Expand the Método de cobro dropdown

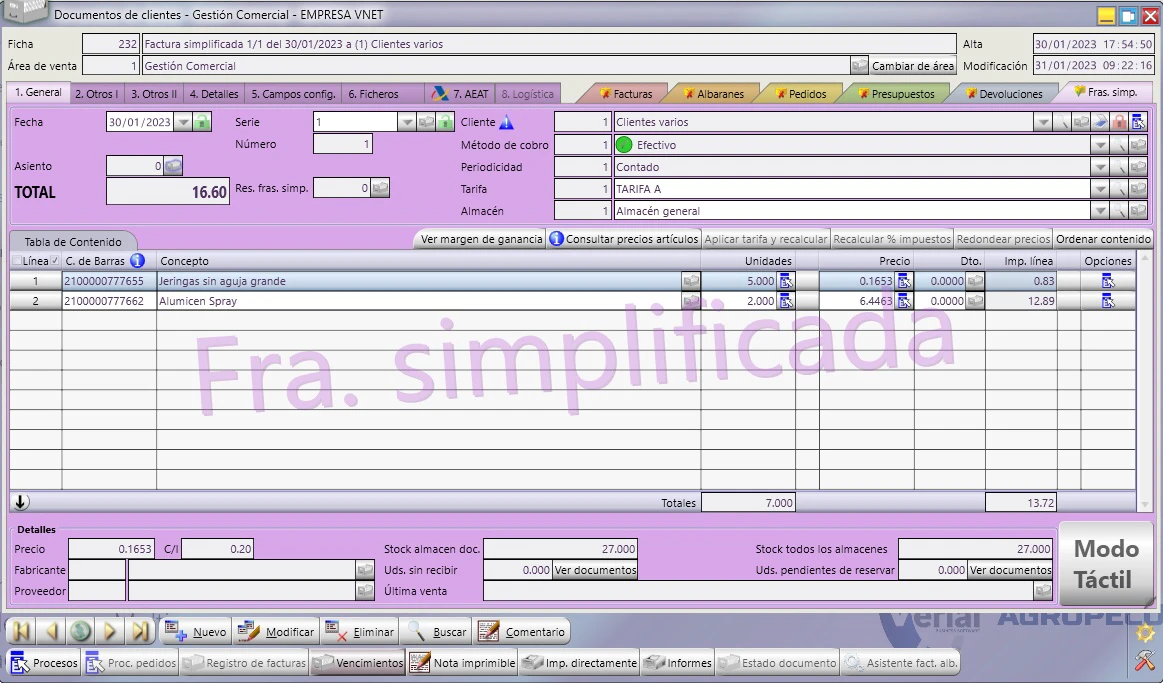point(1100,145)
